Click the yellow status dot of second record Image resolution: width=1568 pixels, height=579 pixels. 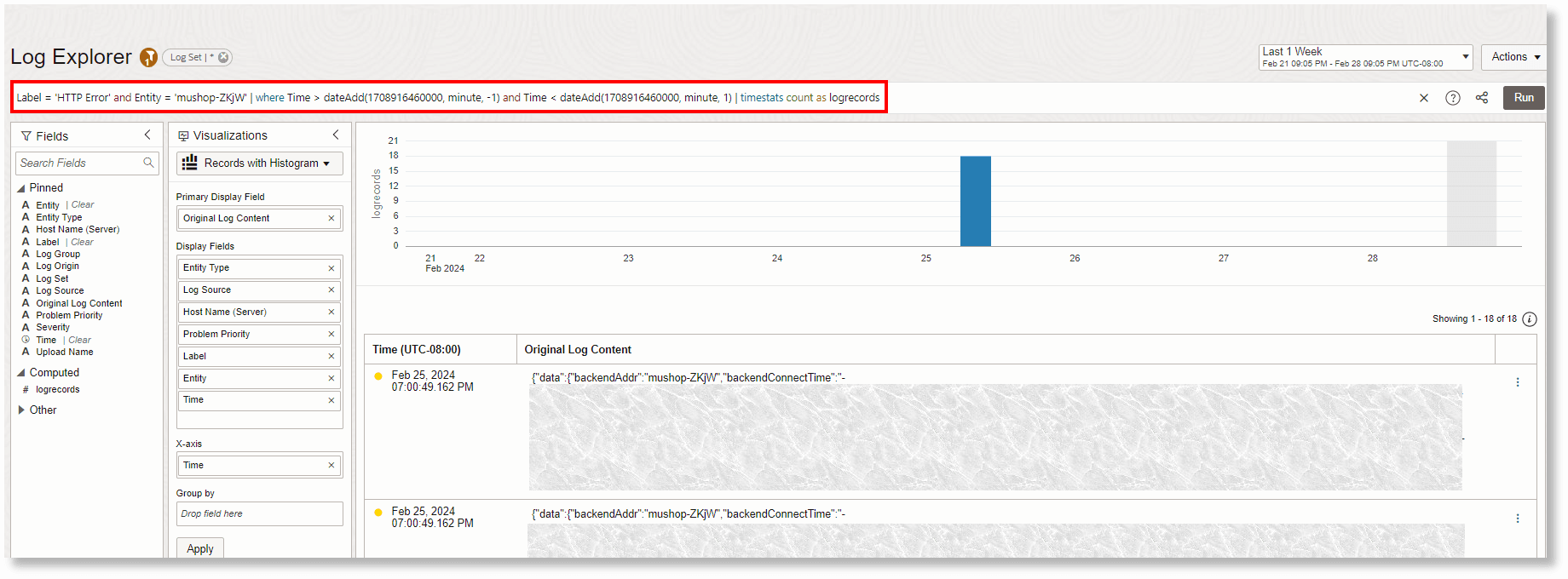coord(378,513)
